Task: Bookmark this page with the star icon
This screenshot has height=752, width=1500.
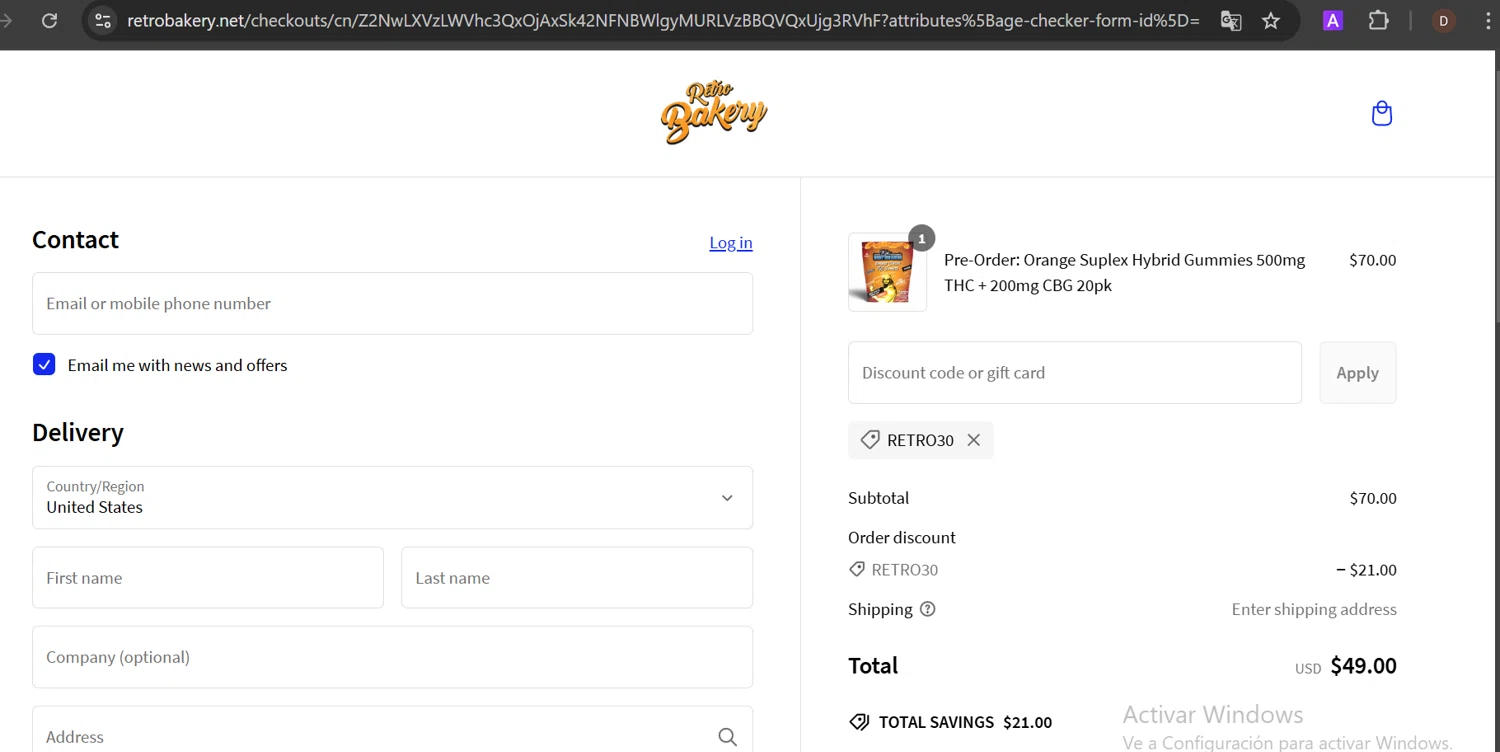Action: click(1271, 20)
